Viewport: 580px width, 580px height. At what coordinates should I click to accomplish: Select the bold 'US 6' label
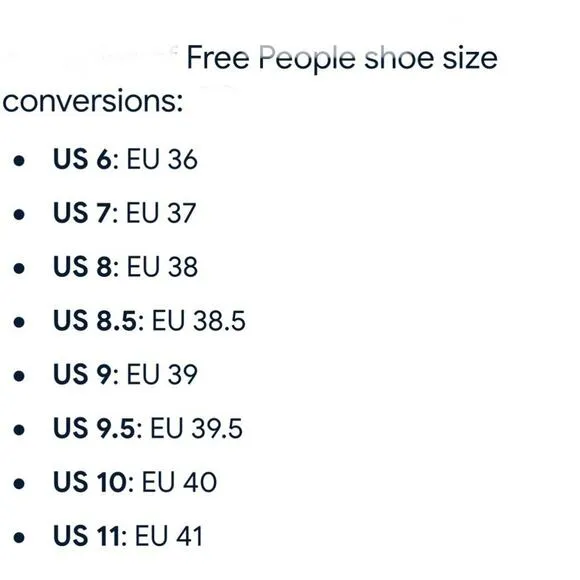82,159
